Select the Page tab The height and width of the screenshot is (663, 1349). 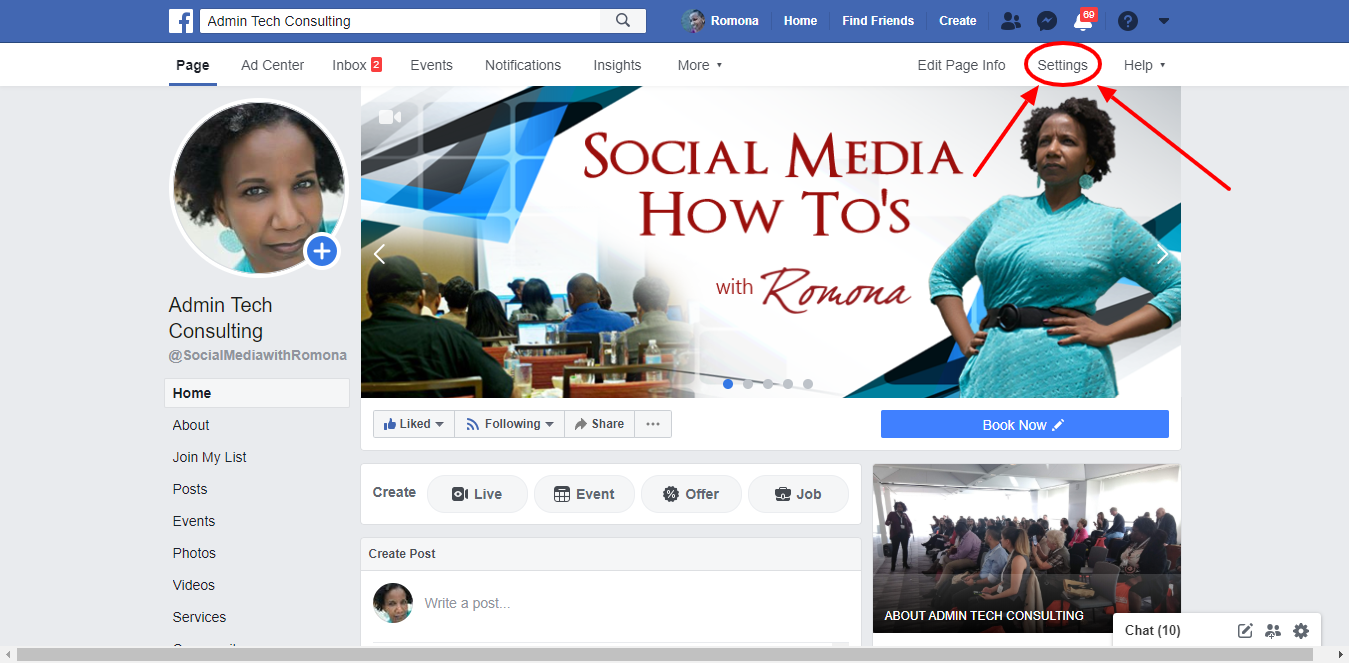[x=193, y=65]
